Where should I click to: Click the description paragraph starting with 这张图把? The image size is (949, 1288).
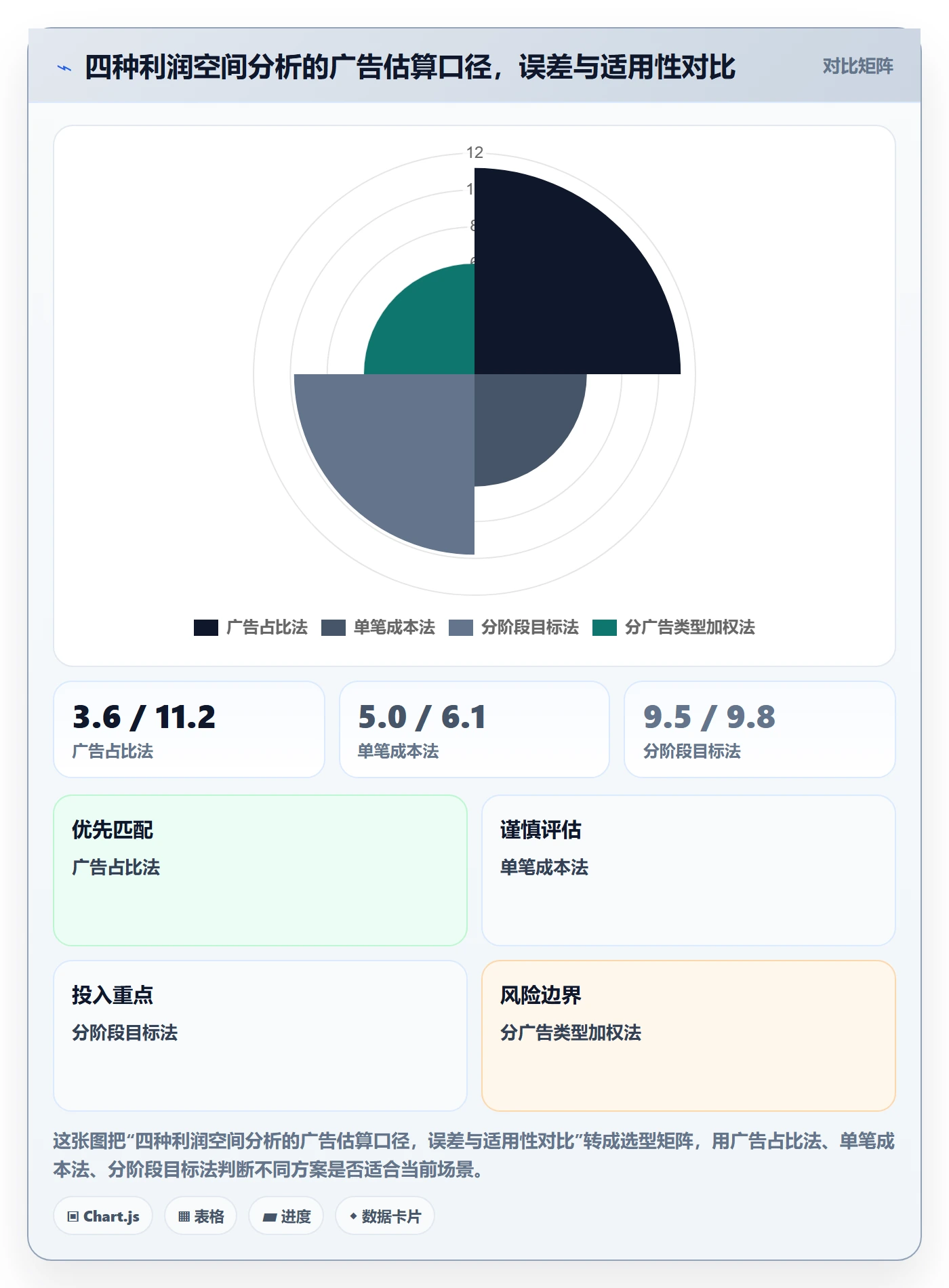pos(474,1155)
